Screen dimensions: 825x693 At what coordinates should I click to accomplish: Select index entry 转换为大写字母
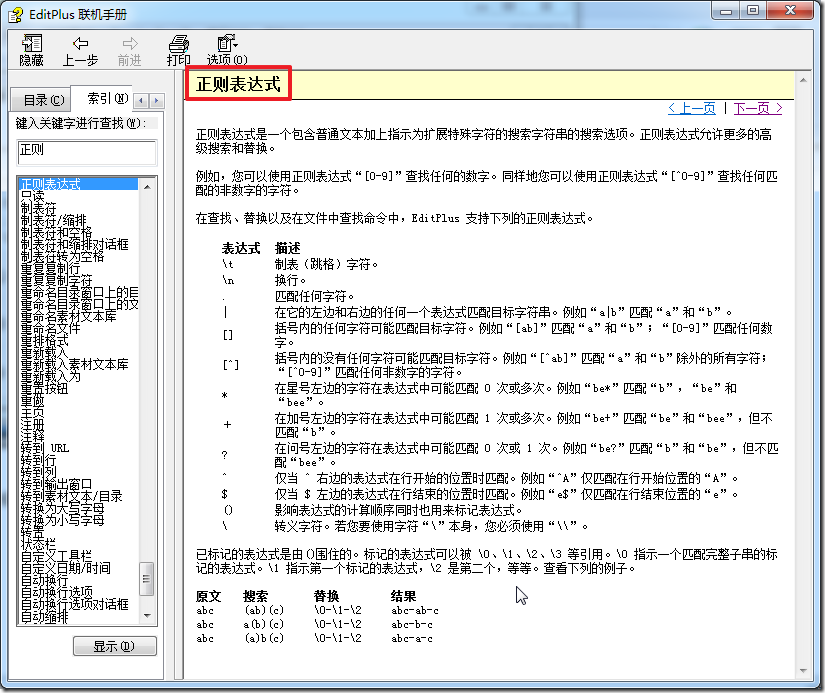(62, 508)
